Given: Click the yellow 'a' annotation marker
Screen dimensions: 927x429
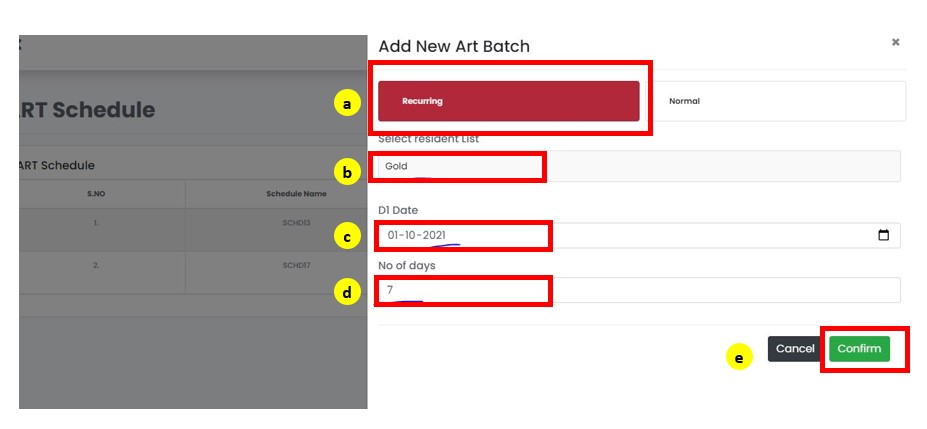Looking at the screenshot, I should [x=346, y=103].
